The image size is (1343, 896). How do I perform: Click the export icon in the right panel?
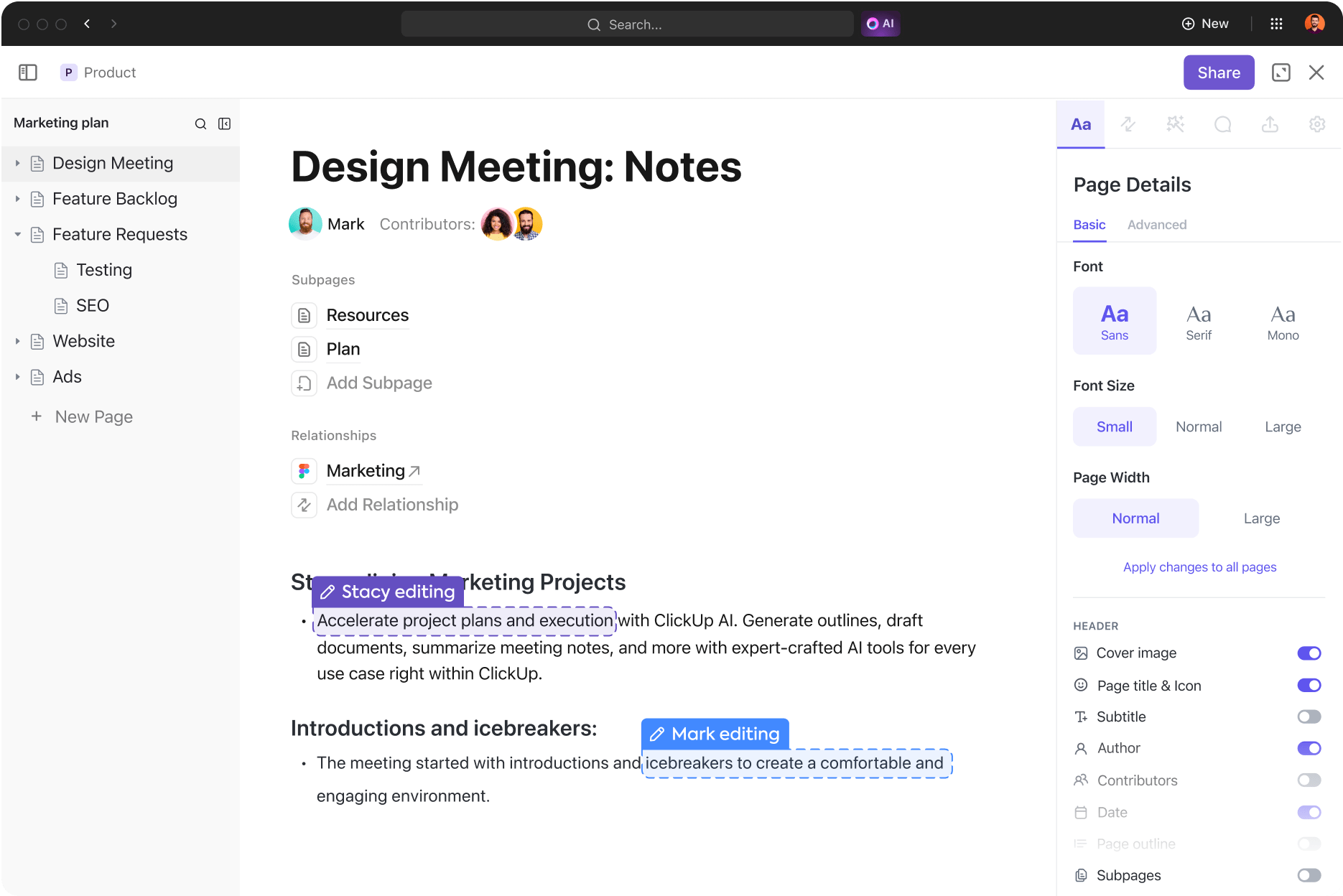point(1270,124)
